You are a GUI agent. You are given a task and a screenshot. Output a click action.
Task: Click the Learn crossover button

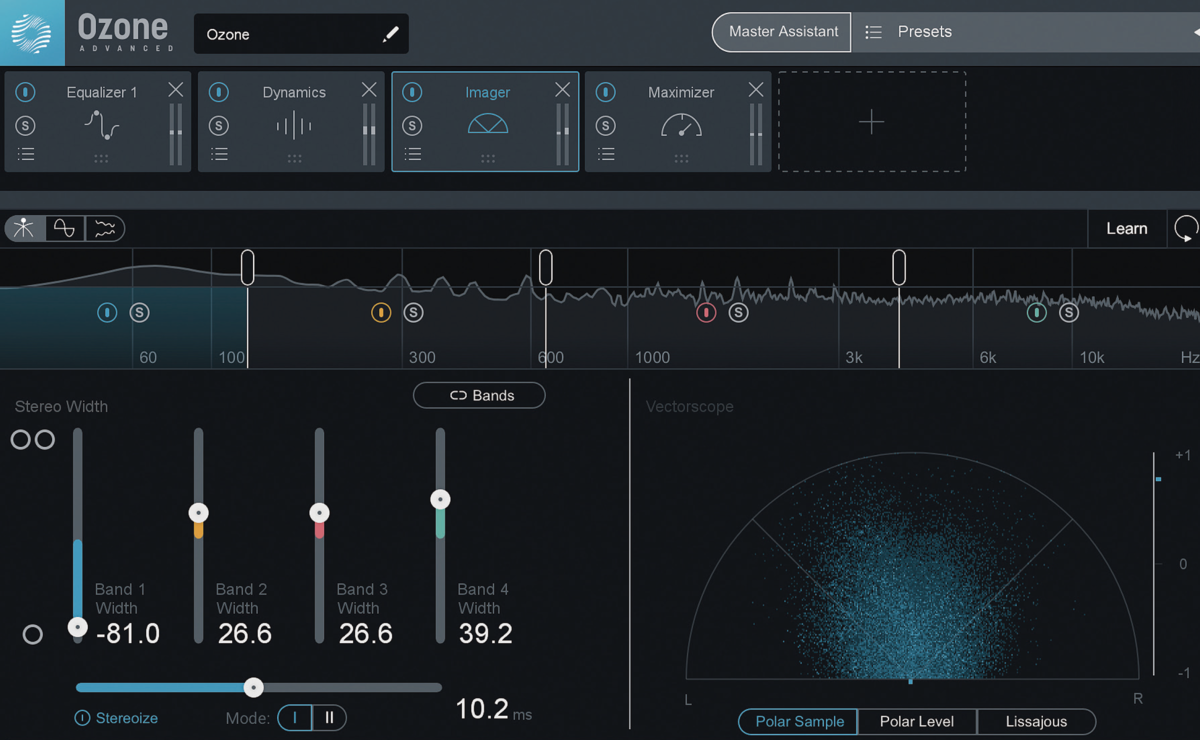[x=1127, y=229]
